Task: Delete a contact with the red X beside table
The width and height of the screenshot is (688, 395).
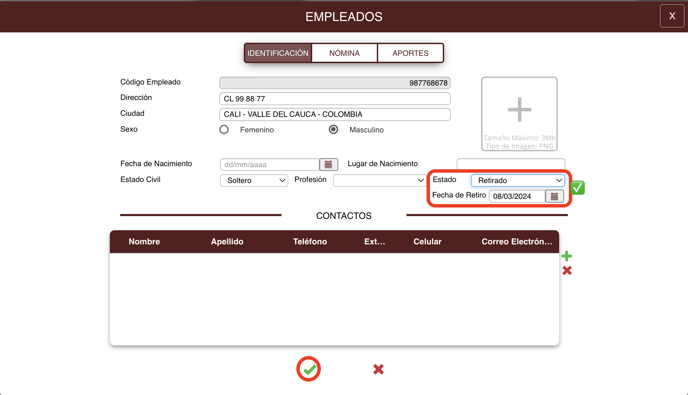Action: pyautogui.click(x=567, y=270)
